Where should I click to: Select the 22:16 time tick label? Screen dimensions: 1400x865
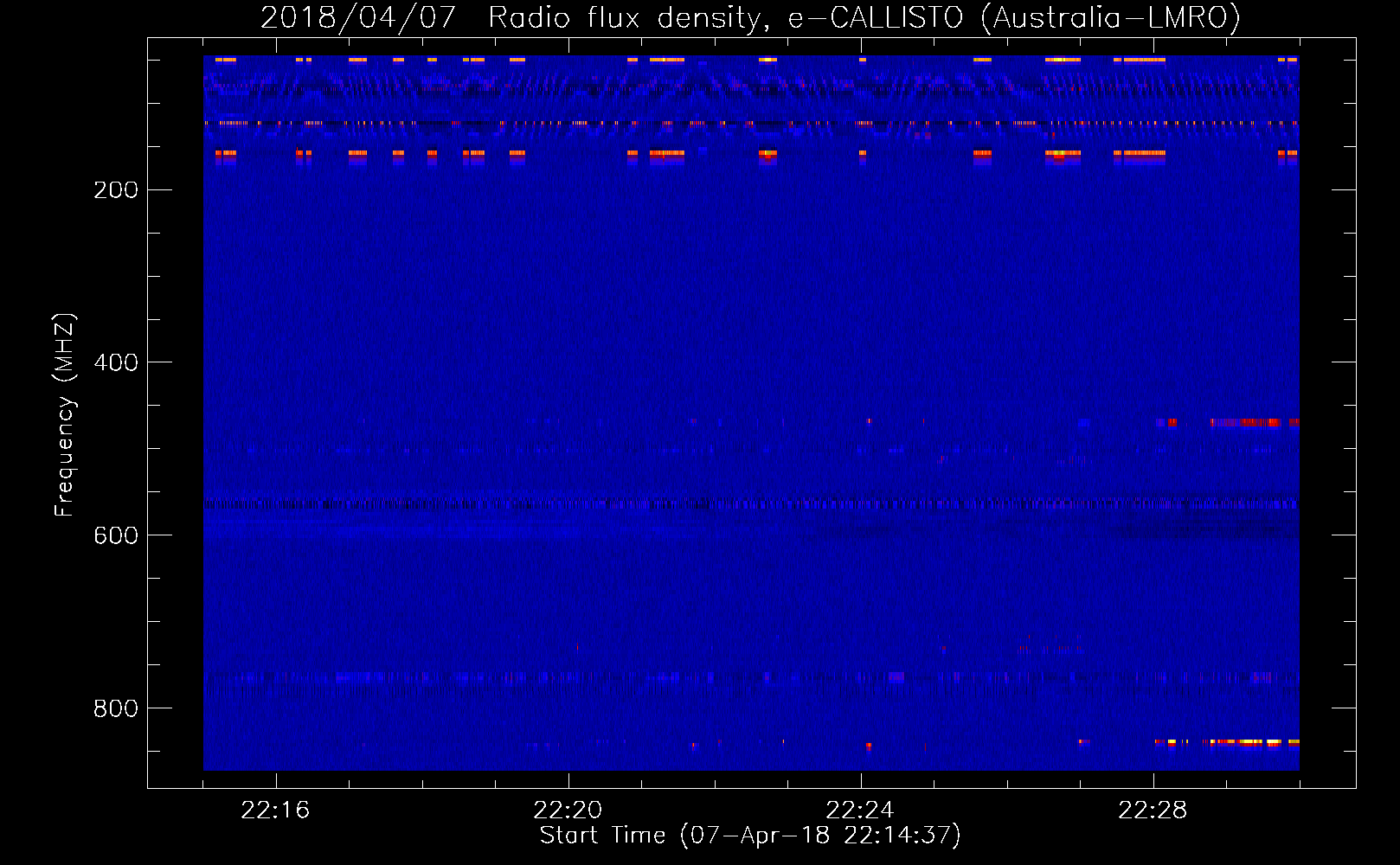click(275, 811)
